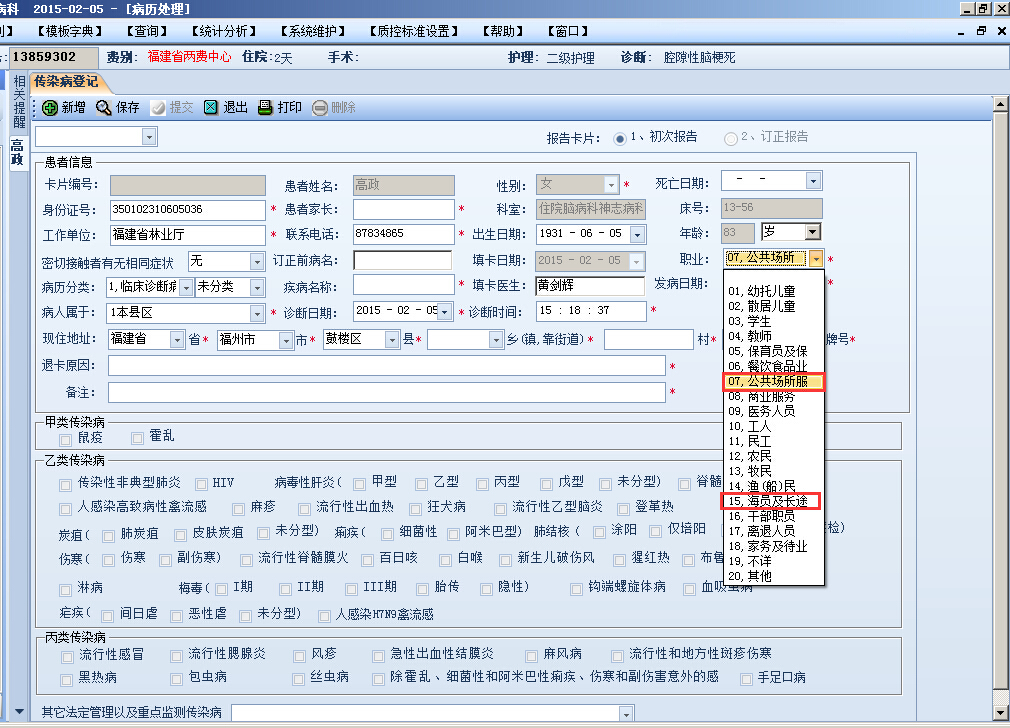Viewport: 1010px width, 728px height.
Task: Open the 鼓楼区 county dropdown
Action: 392,340
